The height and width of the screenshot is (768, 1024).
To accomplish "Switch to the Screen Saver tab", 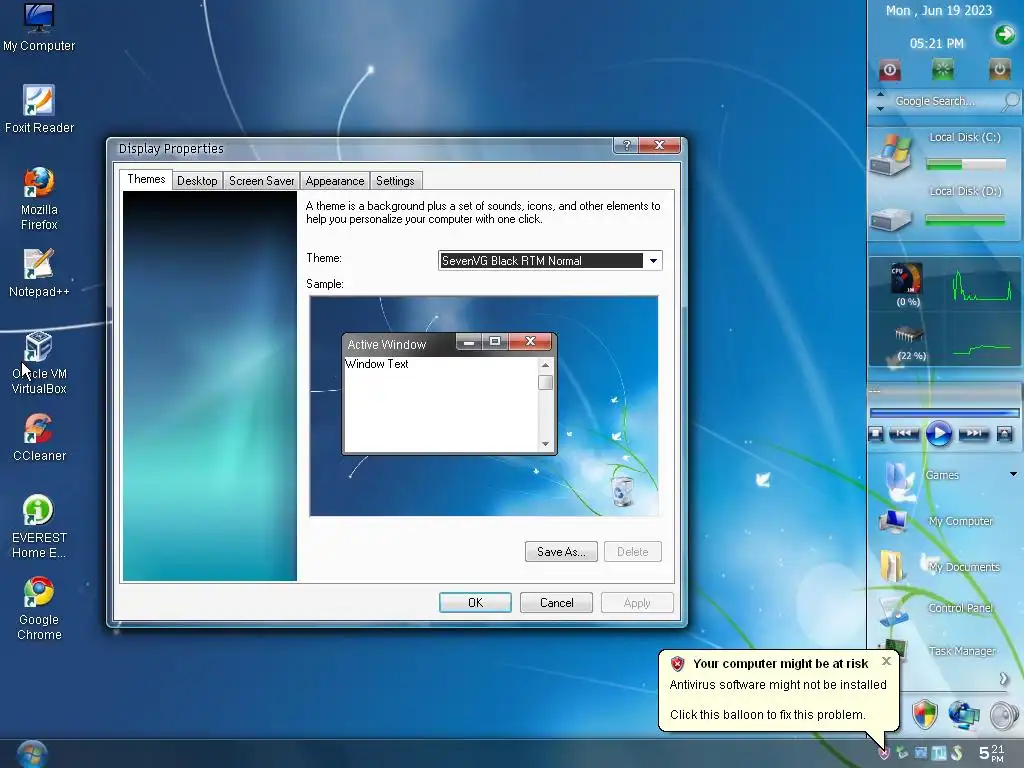I will tap(261, 181).
